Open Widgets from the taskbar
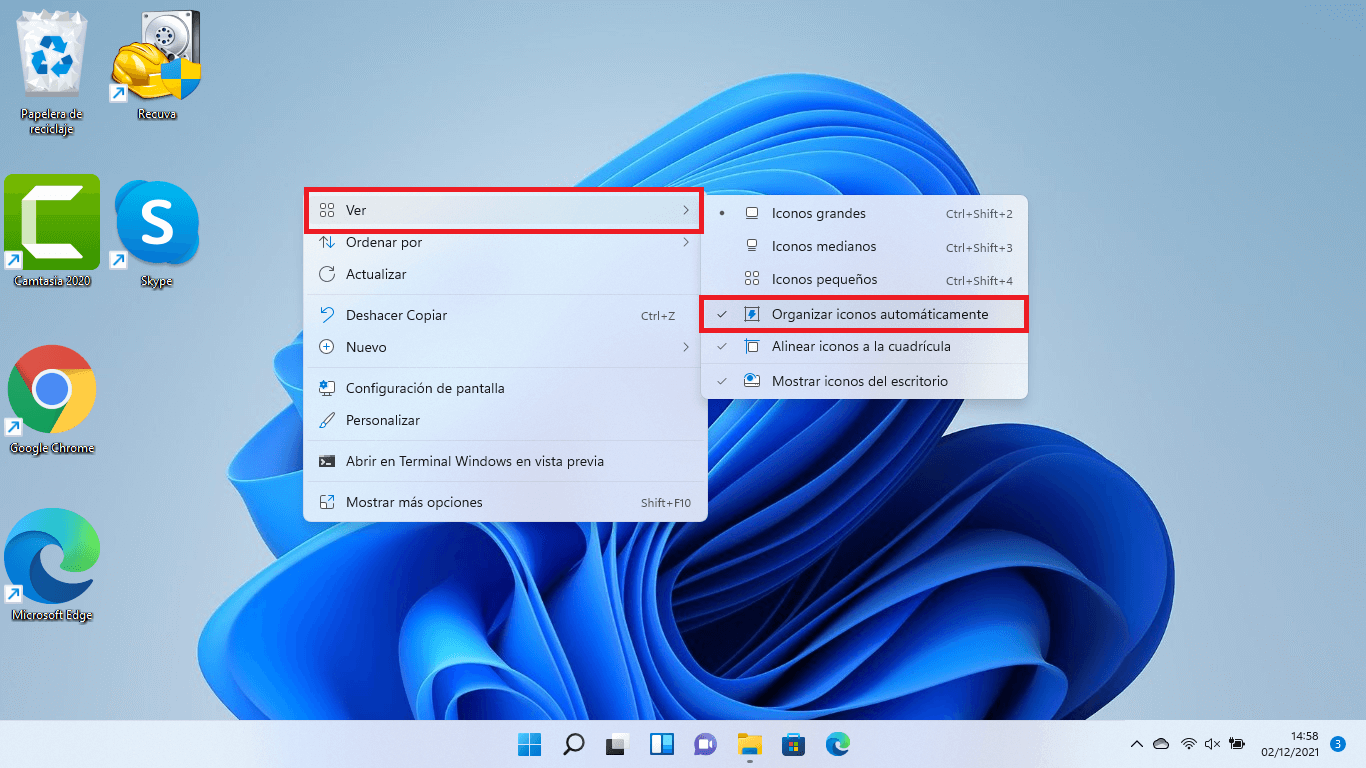This screenshot has width=1366, height=768. point(662,744)
